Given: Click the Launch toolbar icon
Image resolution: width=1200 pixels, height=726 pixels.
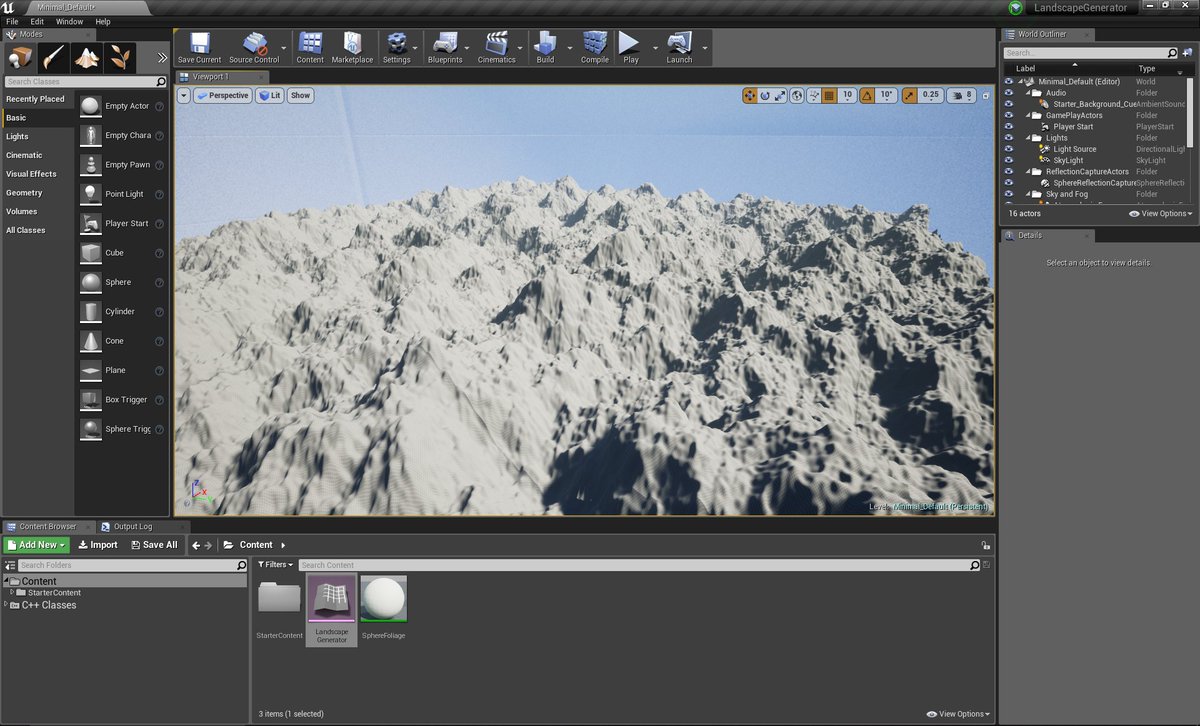Looking at the screenshot, I should (x=679, y=47).
